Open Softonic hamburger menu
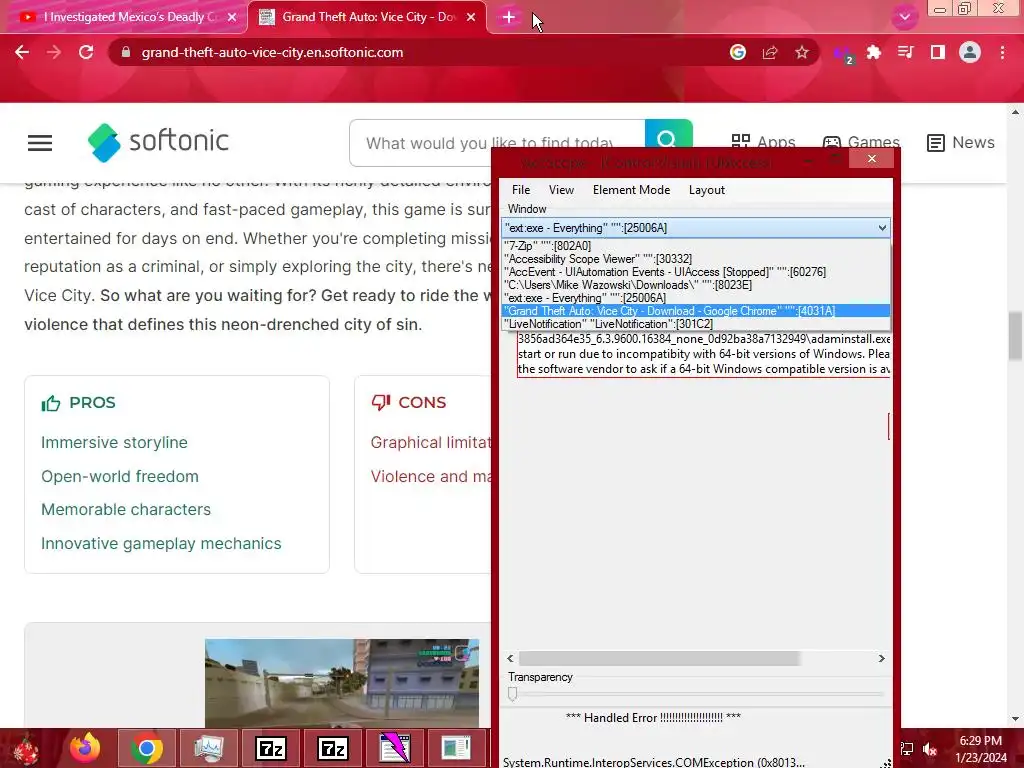 [40, 142]
